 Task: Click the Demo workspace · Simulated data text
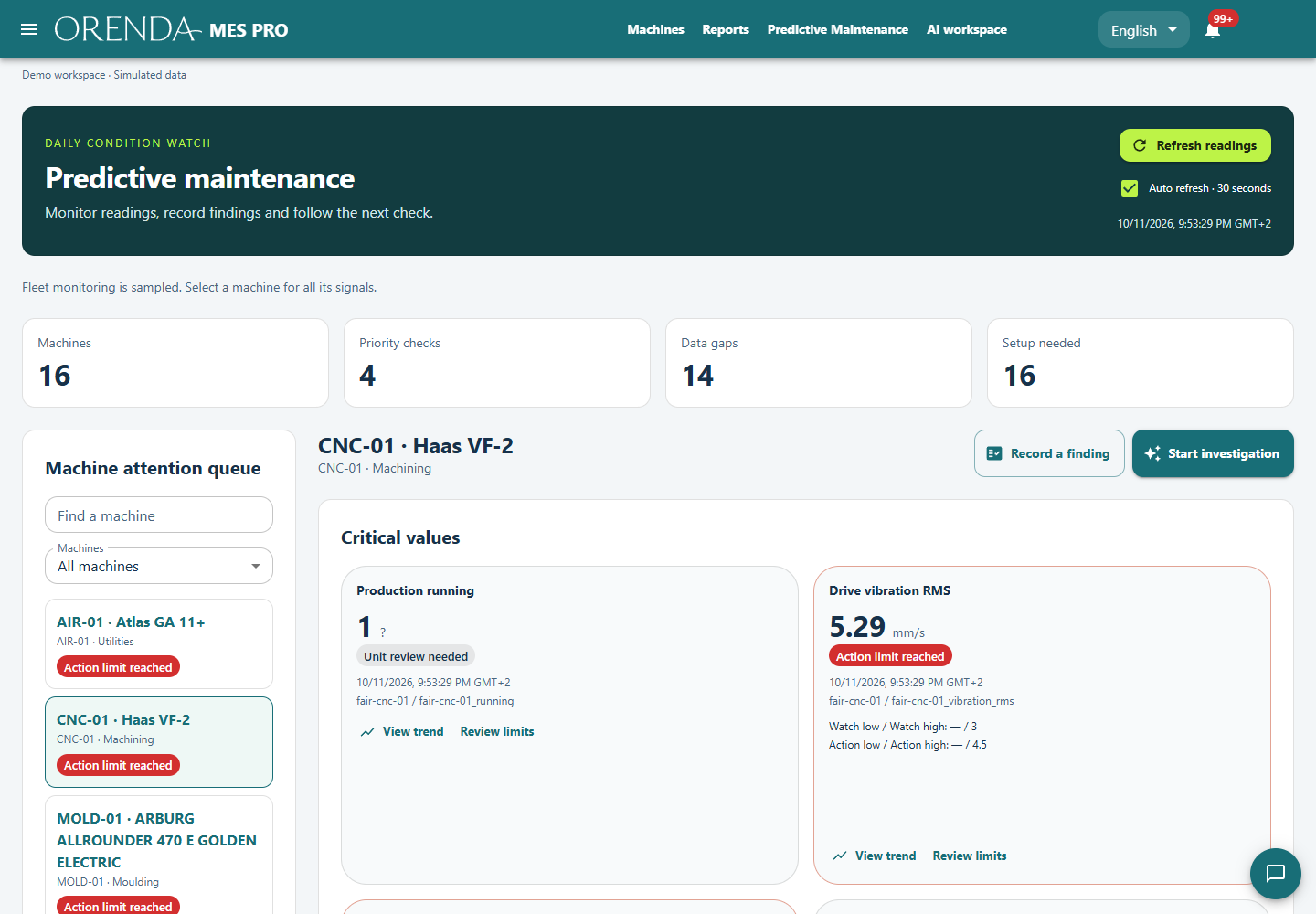[104, 75]
